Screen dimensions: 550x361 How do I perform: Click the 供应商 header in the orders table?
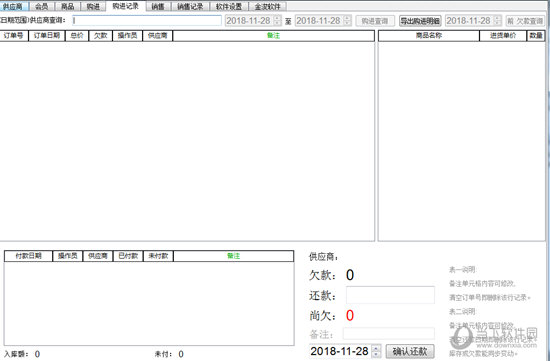click(x=157, y=36)
